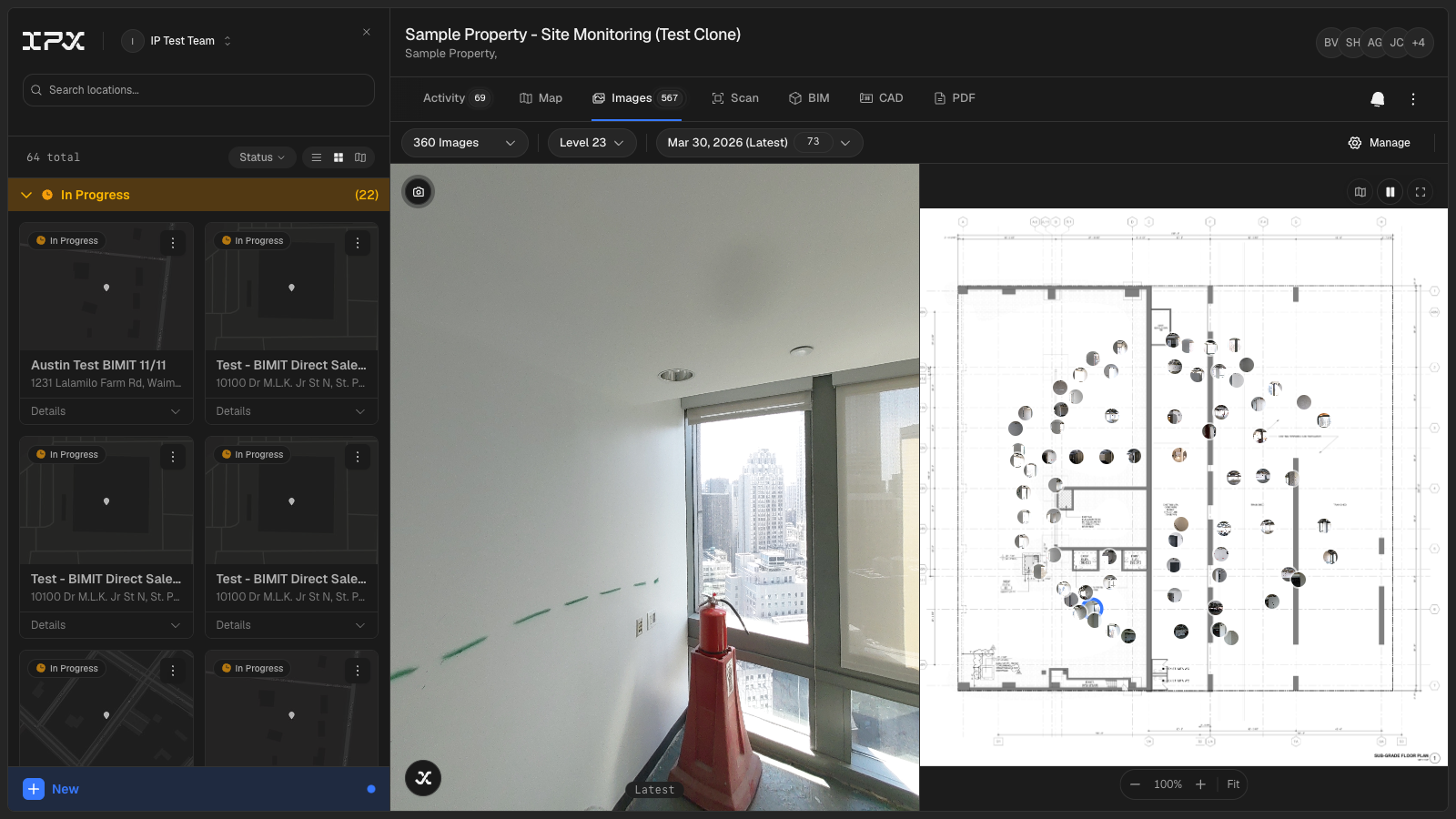Toggle the floor plan map icon
The width and height of the screenshot is (1456, 819).
tap(1360, 192)
